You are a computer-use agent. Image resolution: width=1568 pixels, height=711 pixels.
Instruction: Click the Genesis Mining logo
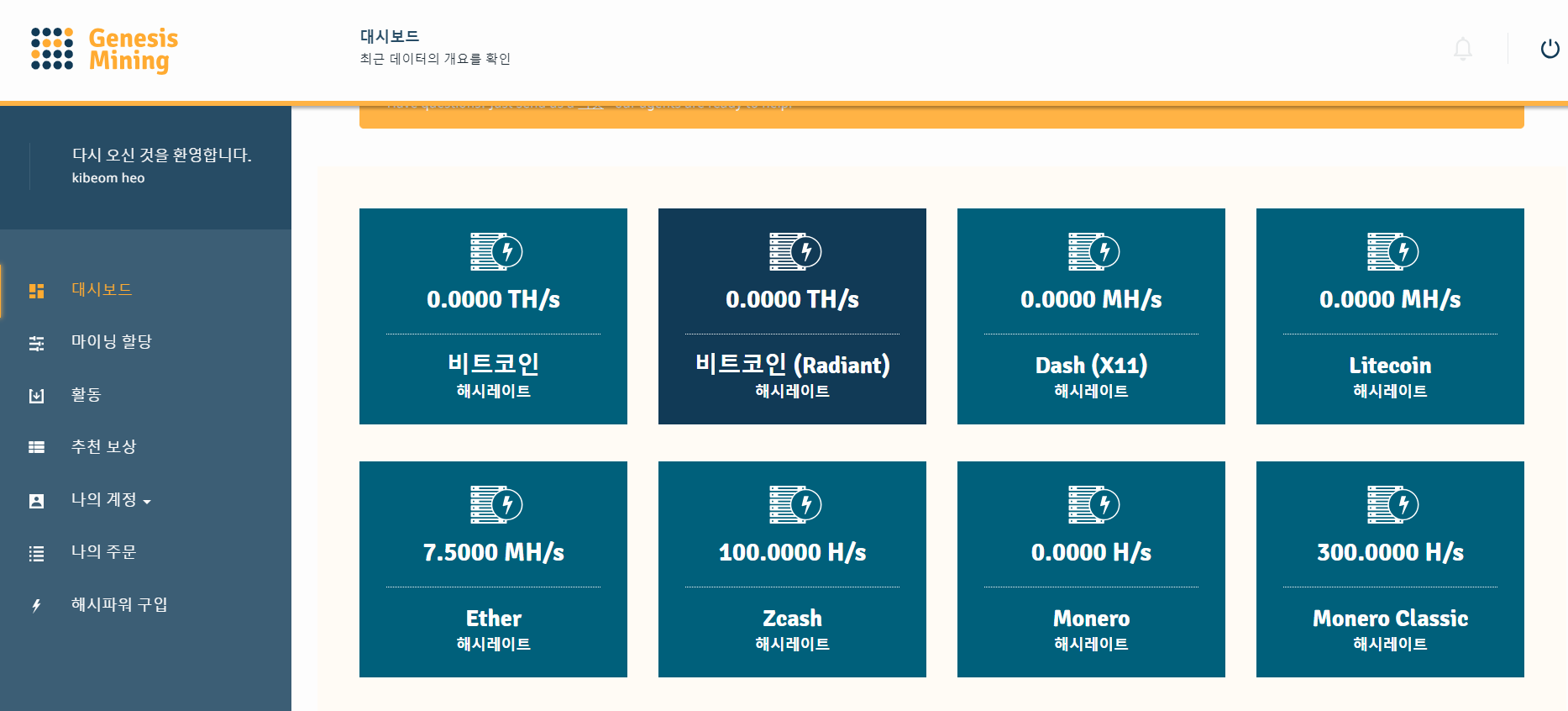point(104,50)
